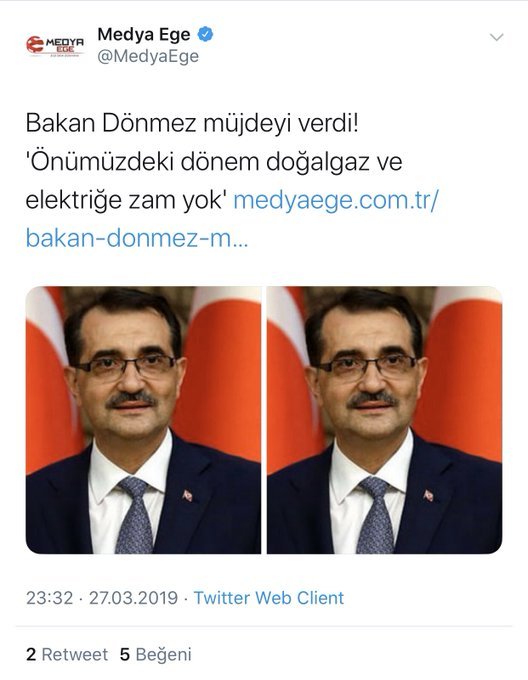This screenshot has width=528, height=680.
Task: Open the Medya Ege profile logo avatar
Action: pyautogui.click(x=55, y=45)
